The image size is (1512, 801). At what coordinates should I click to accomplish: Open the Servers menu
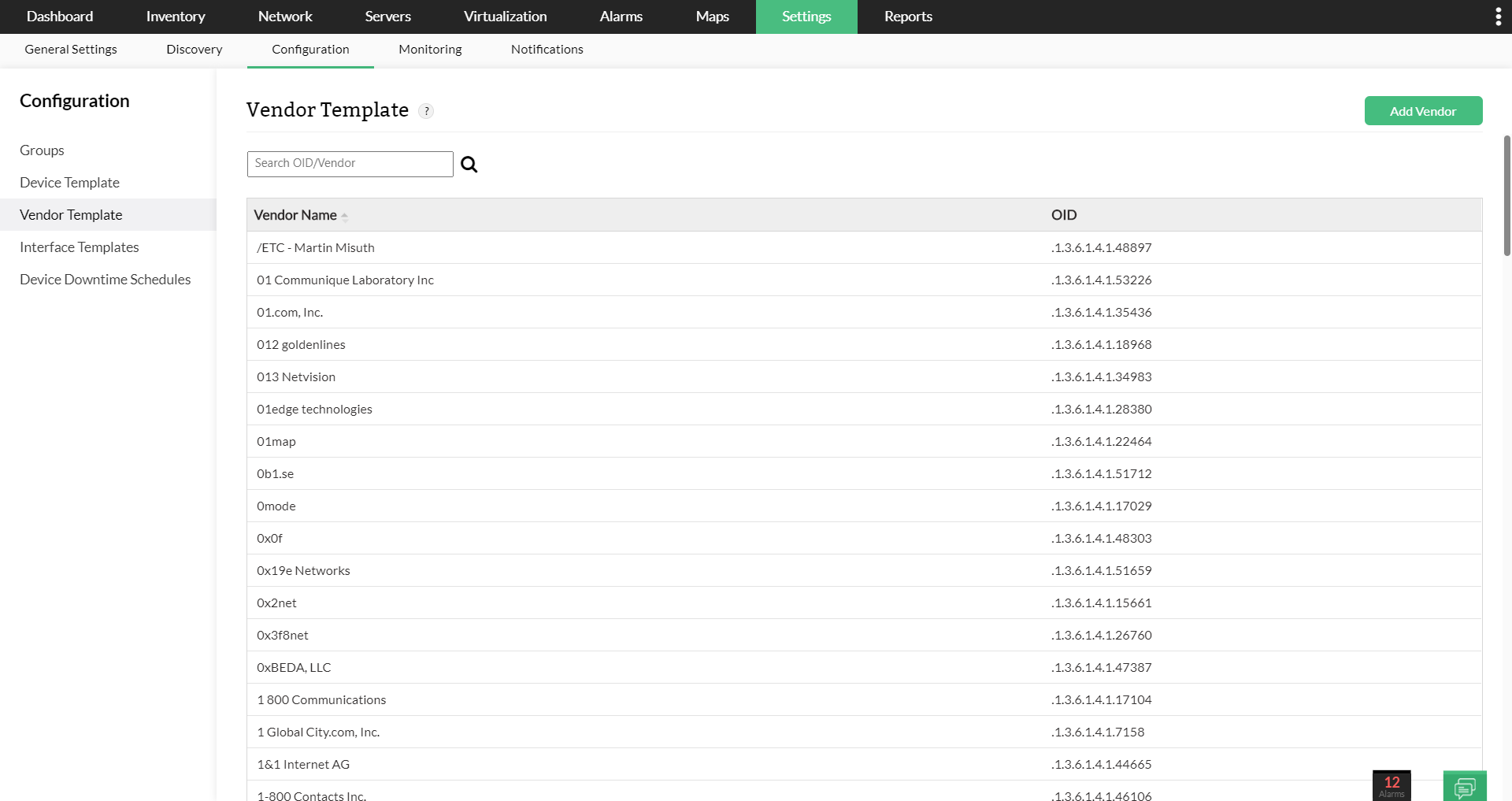pos(388,17)
